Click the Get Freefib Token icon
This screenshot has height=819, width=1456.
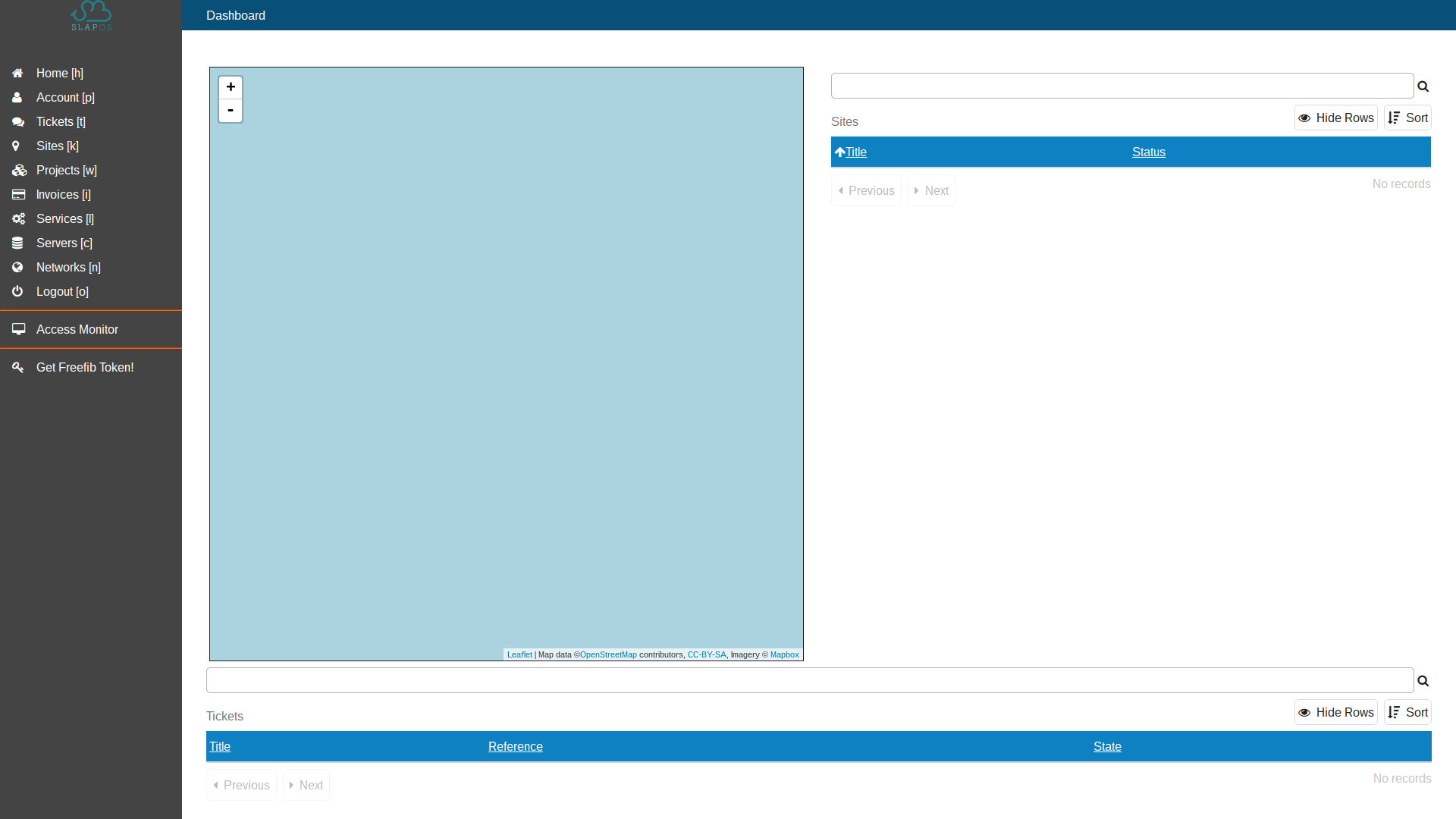(x=18, y=367)
